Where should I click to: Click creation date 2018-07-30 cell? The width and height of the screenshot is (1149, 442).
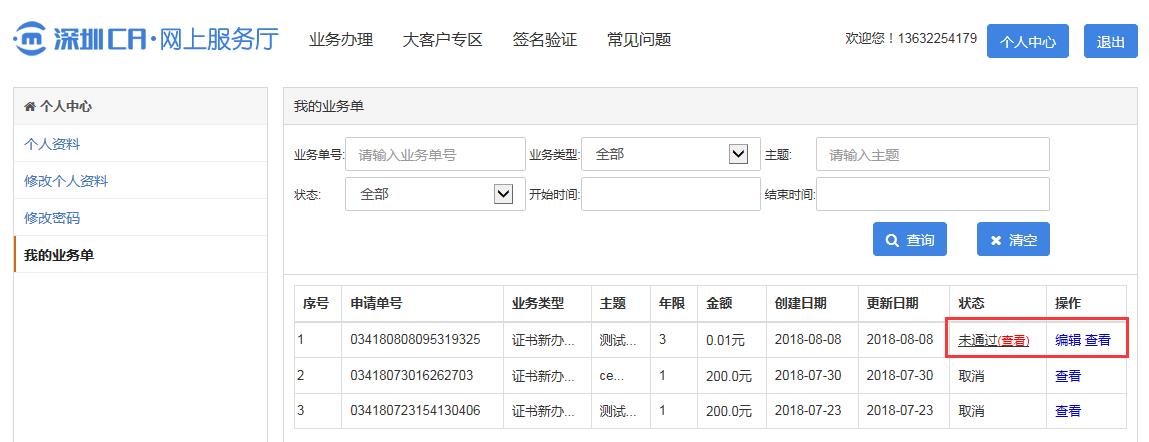point(808,376)
